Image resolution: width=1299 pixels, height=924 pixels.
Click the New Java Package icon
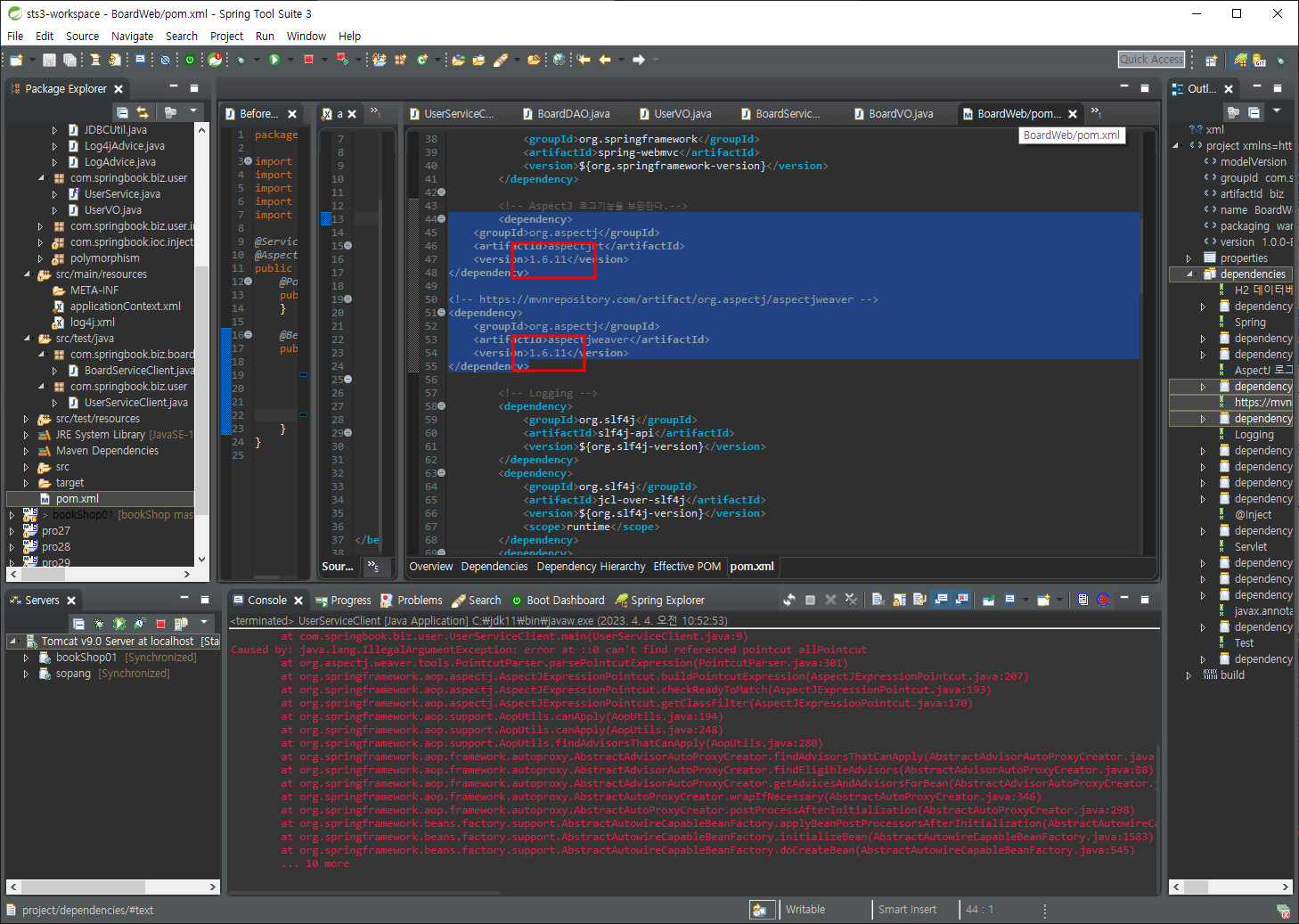(x=401, y=60)
